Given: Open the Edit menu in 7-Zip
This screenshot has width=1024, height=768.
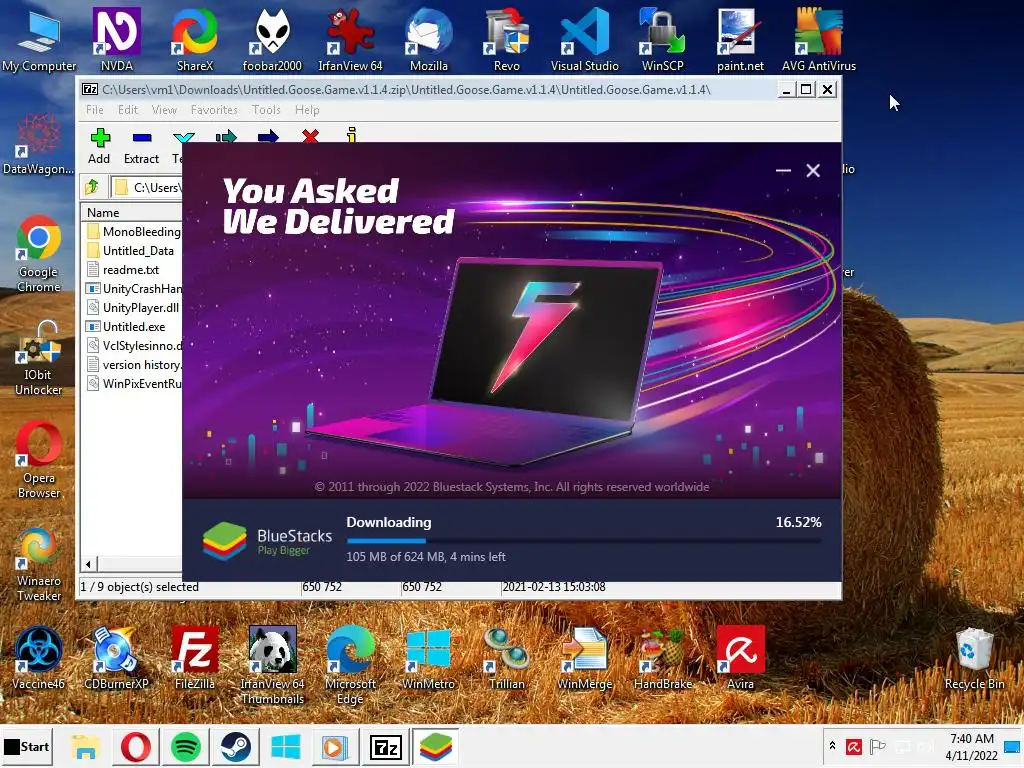Looking at the screenshot, I should click(x=128, y=110).
